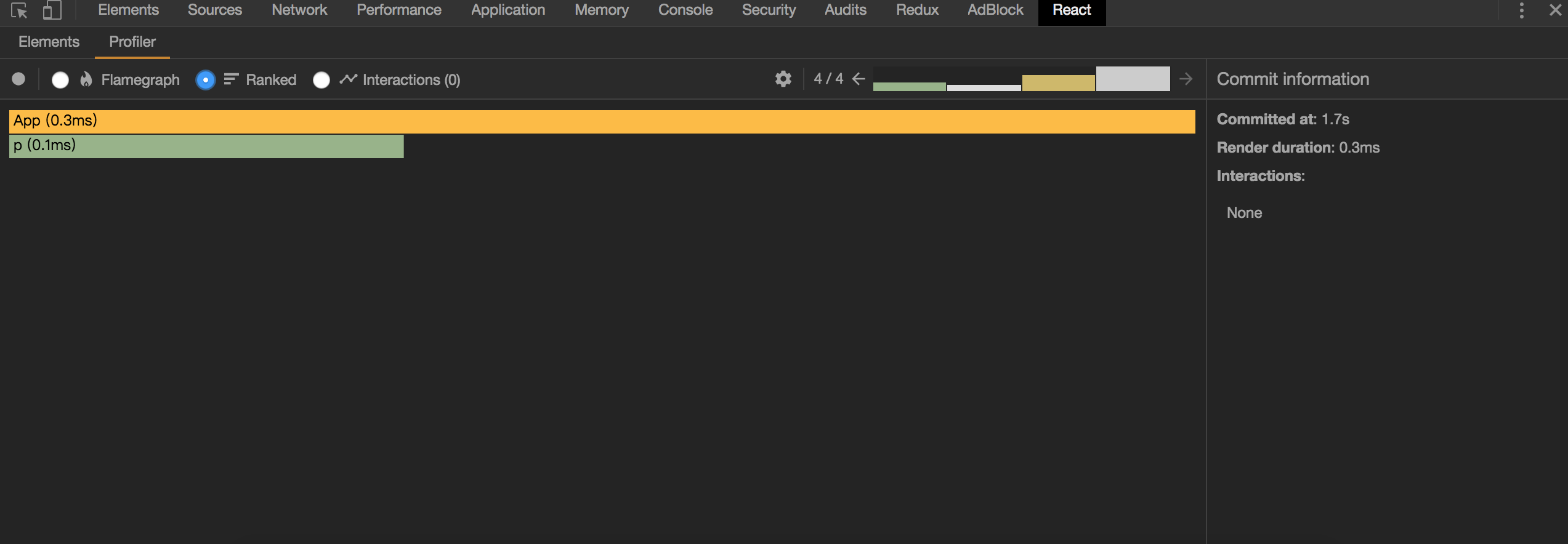Open the Console tab

685,10
